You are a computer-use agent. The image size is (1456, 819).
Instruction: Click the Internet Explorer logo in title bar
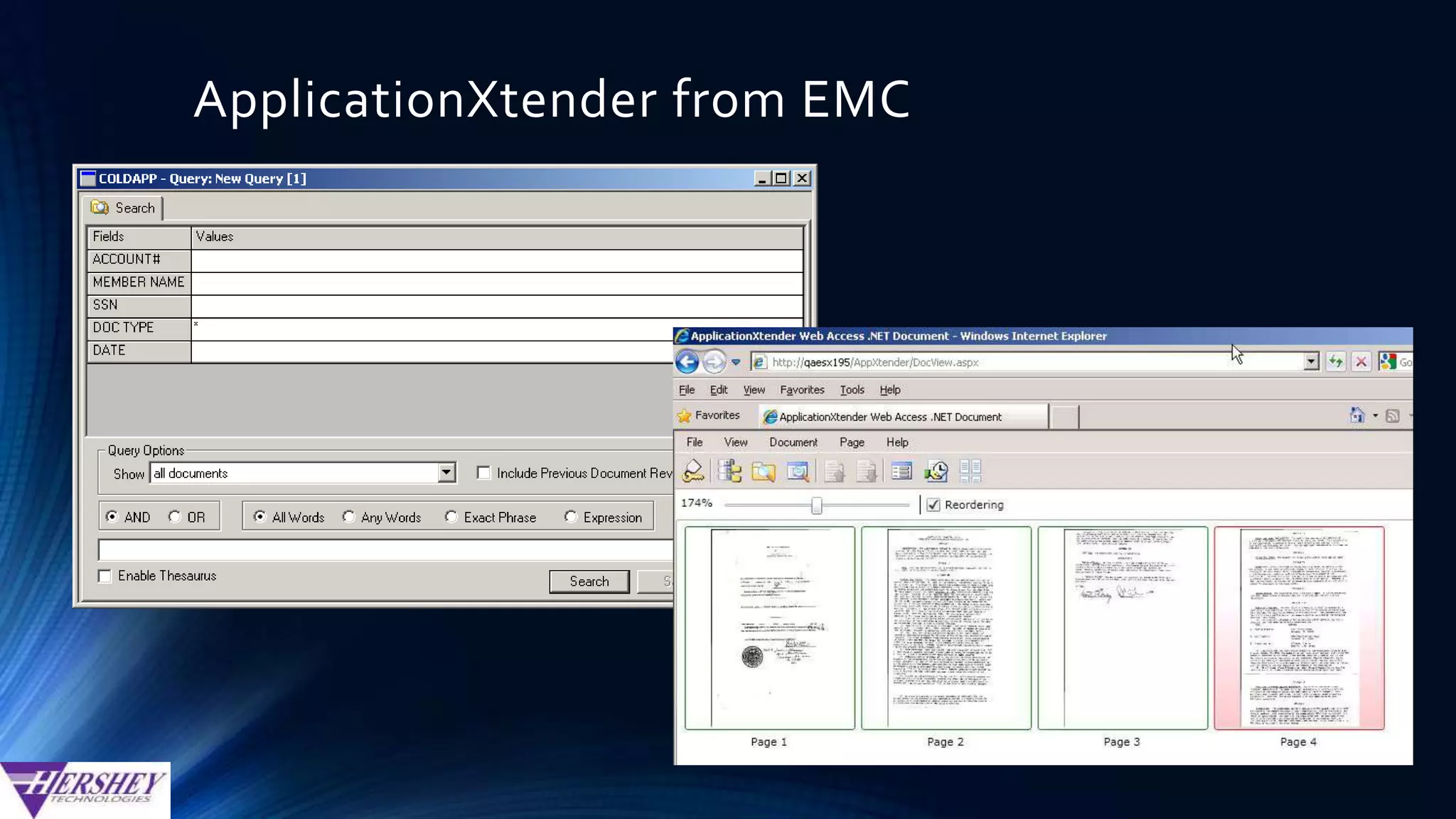tap(682, 336)
